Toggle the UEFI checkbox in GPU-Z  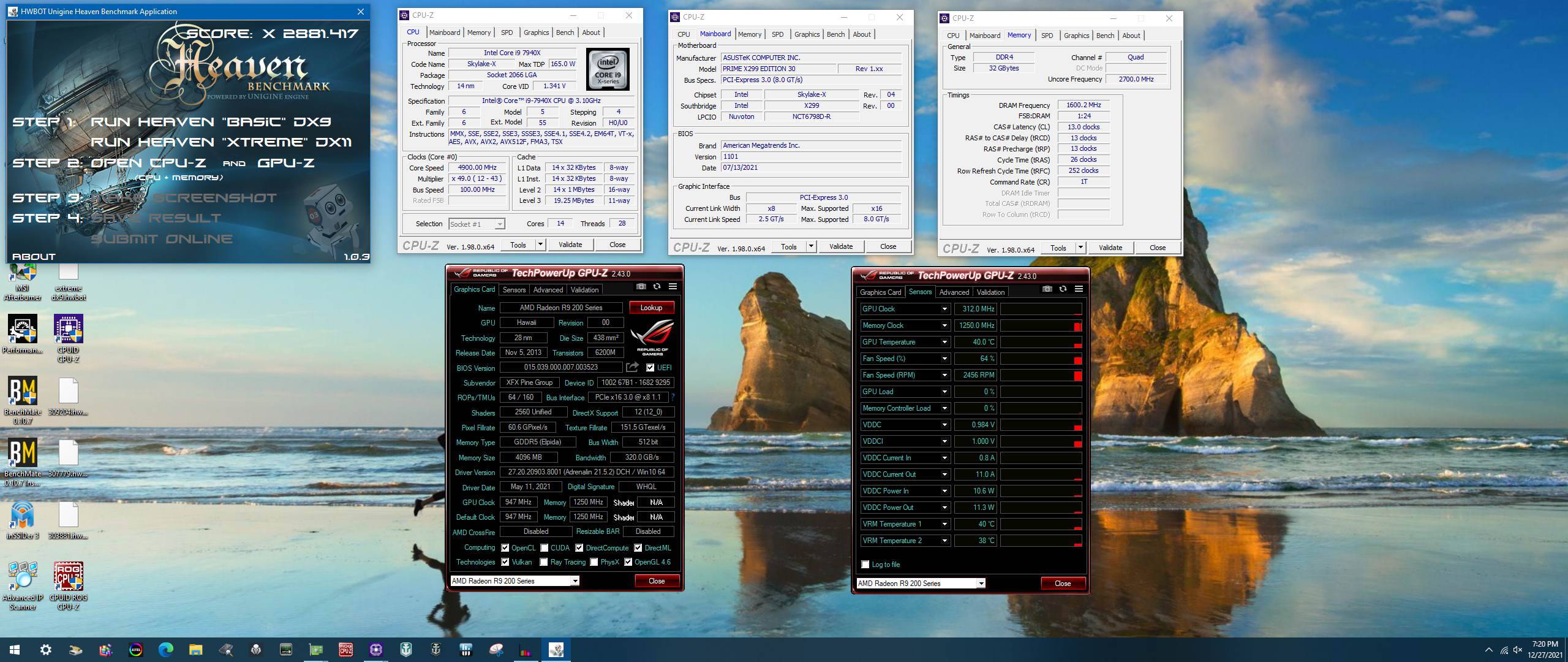click(650, 368)
